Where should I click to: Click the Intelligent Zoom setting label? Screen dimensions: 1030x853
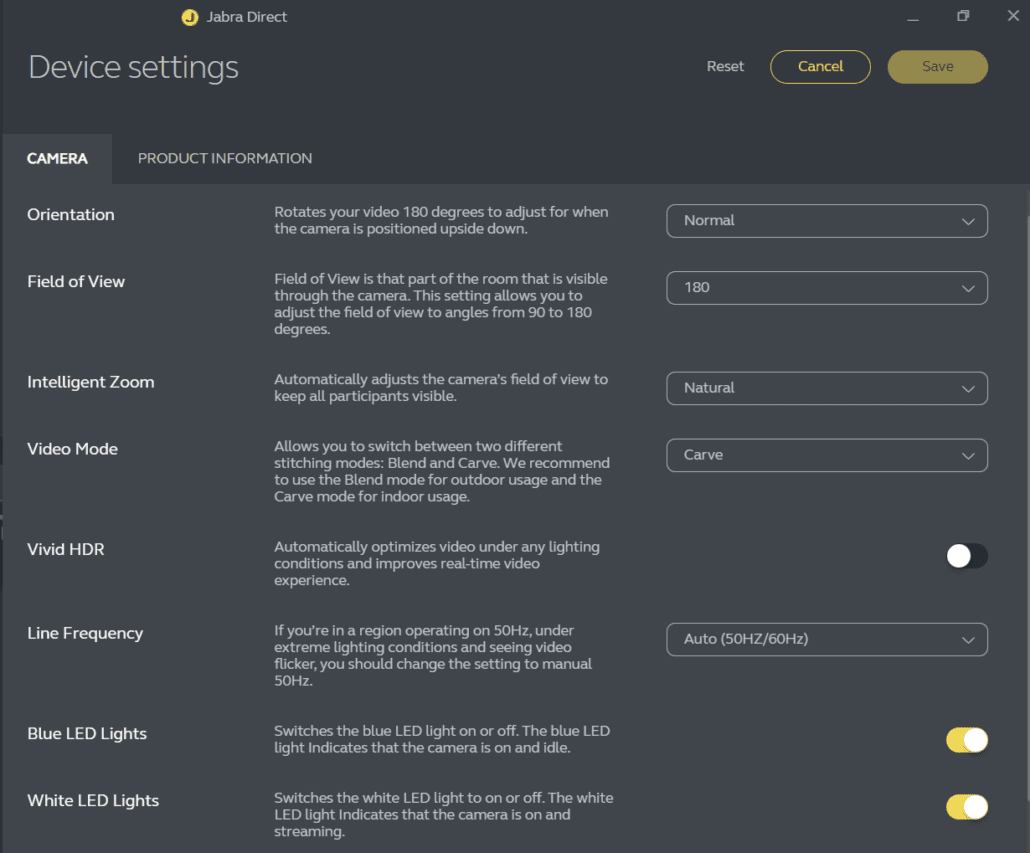(x=91, y=382)
